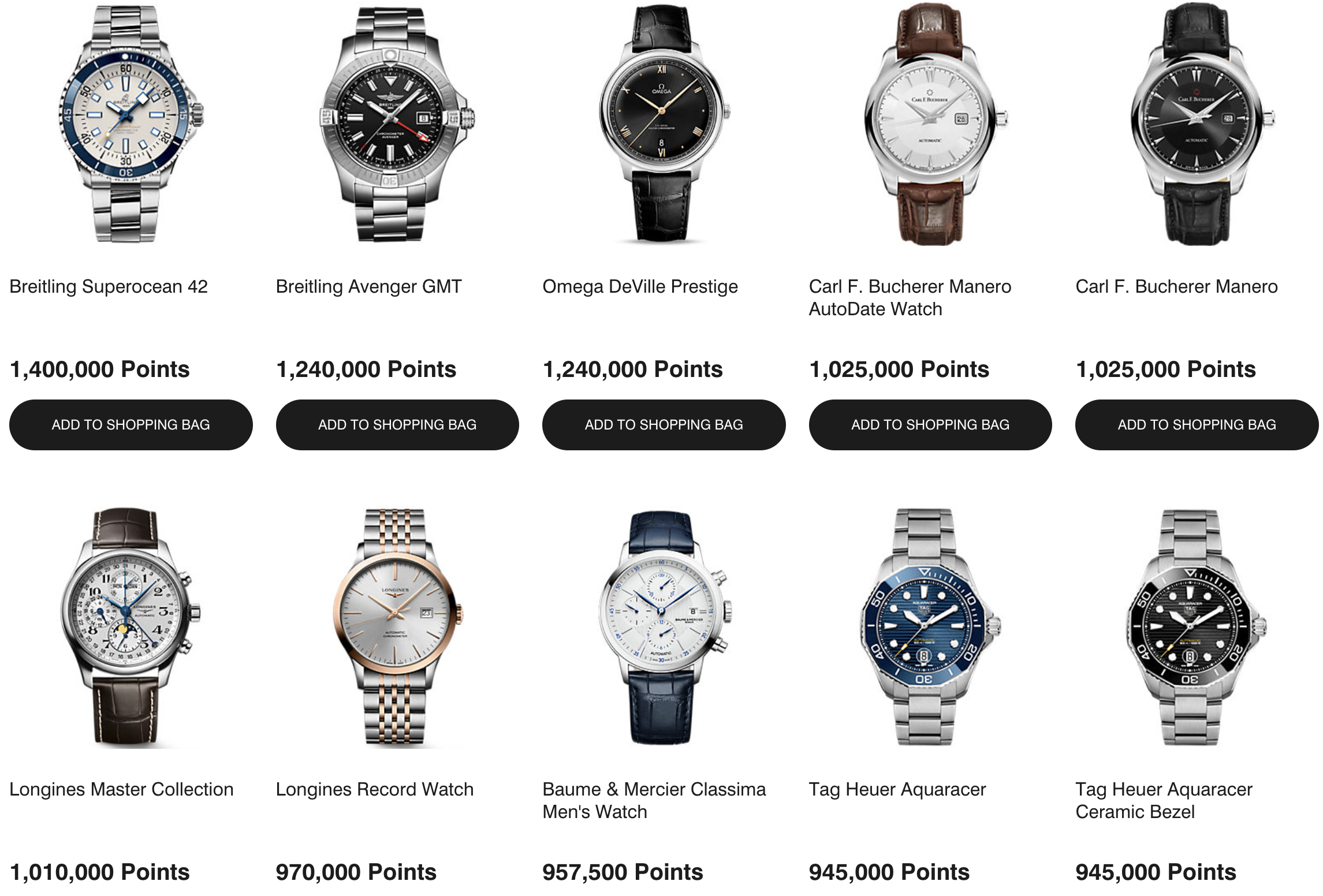
Task: Open the Longines Record Watch image
Action: click(397, 628)
